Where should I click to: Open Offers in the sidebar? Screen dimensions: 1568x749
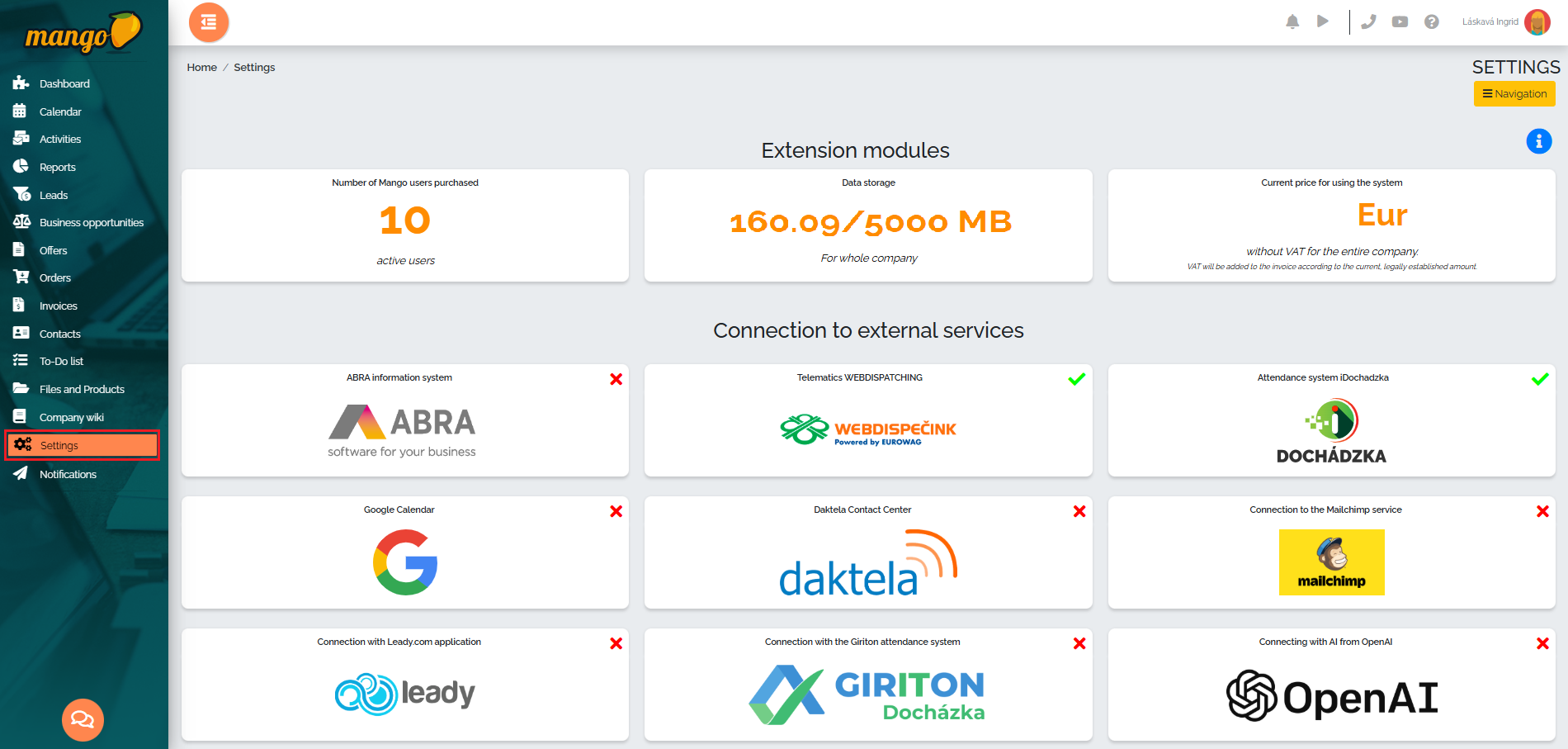[x=54, y=250]
